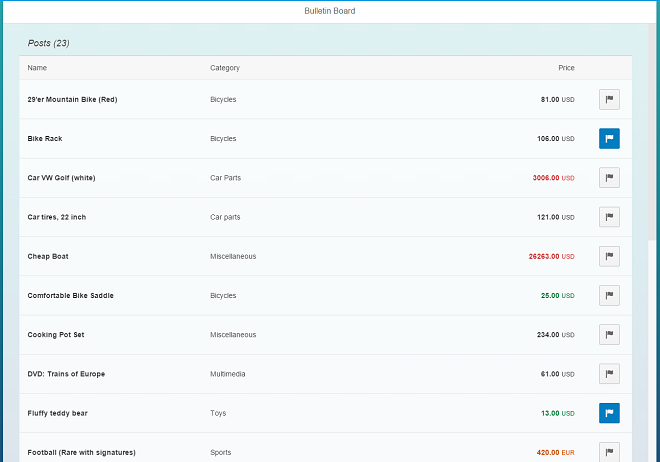This screenshot has width=660, height=462.
Task: Flag the 29'er Mountain Bike post
Action: [x=609, y=99]
